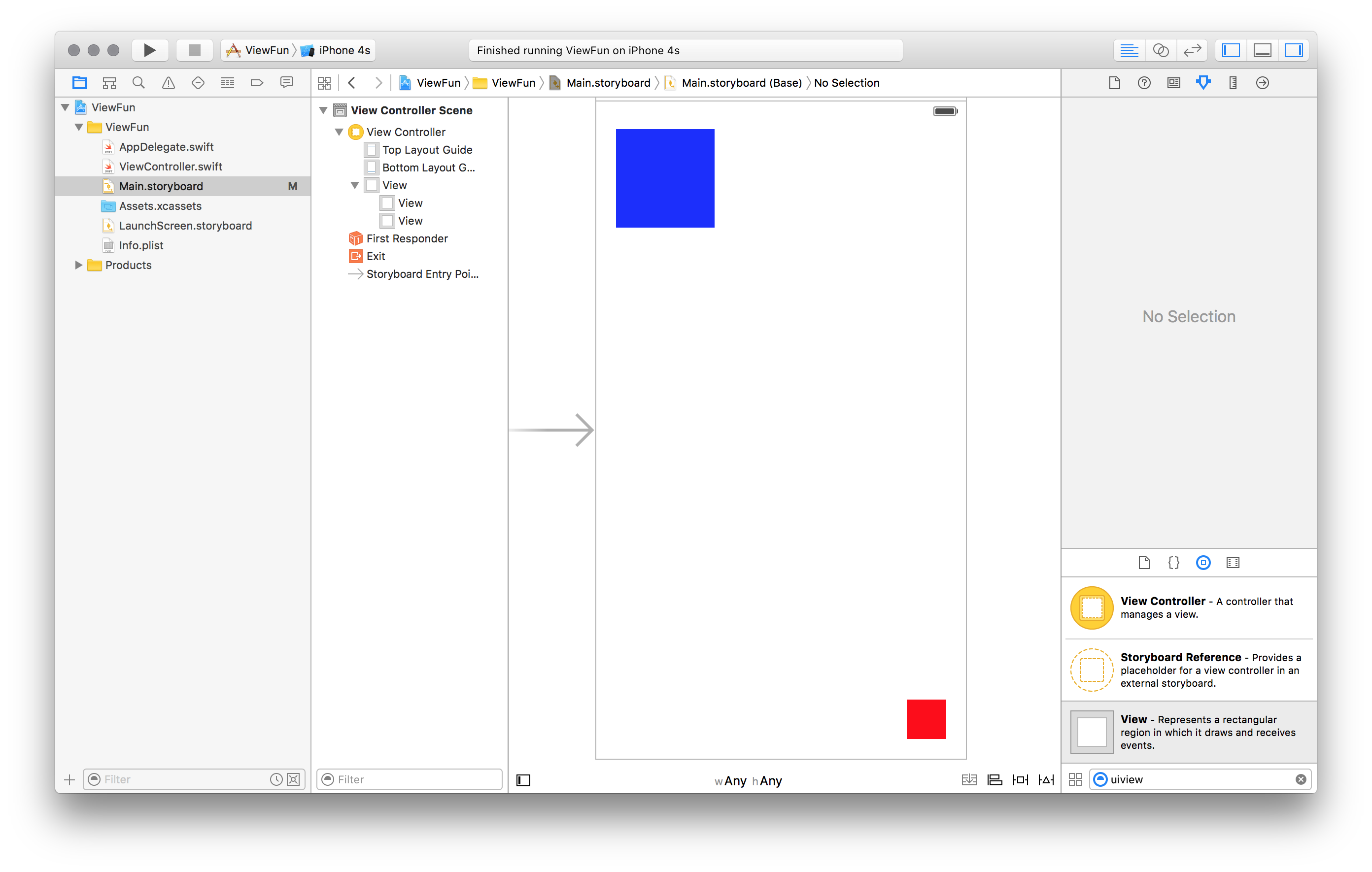The image size is (1372, 872).
Task: Open the Issue navigator warning icon
Action: pyautogui.click(x=168, y=83)
